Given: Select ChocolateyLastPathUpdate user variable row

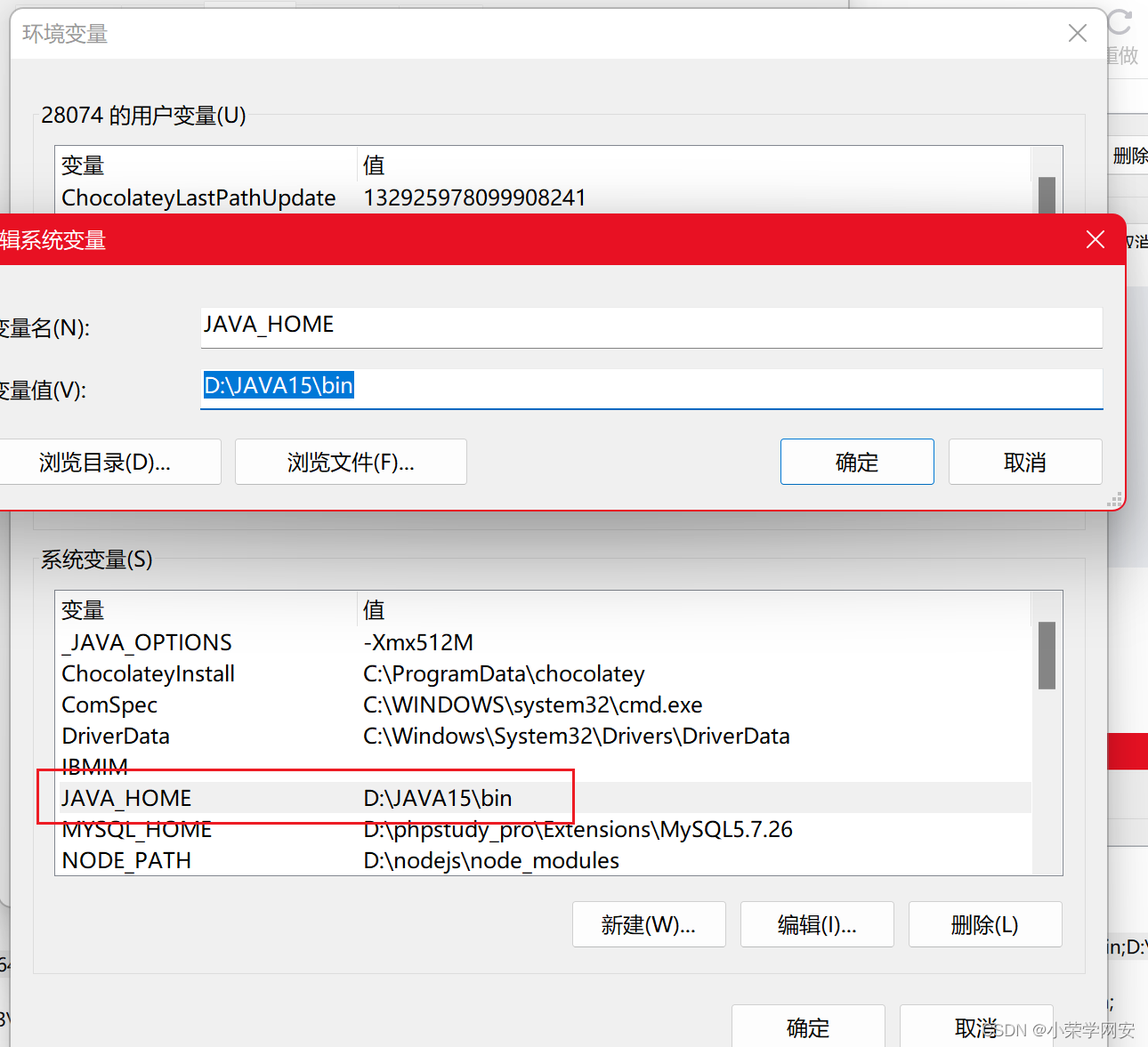Looking at the screenshot, I should (543, 197).
